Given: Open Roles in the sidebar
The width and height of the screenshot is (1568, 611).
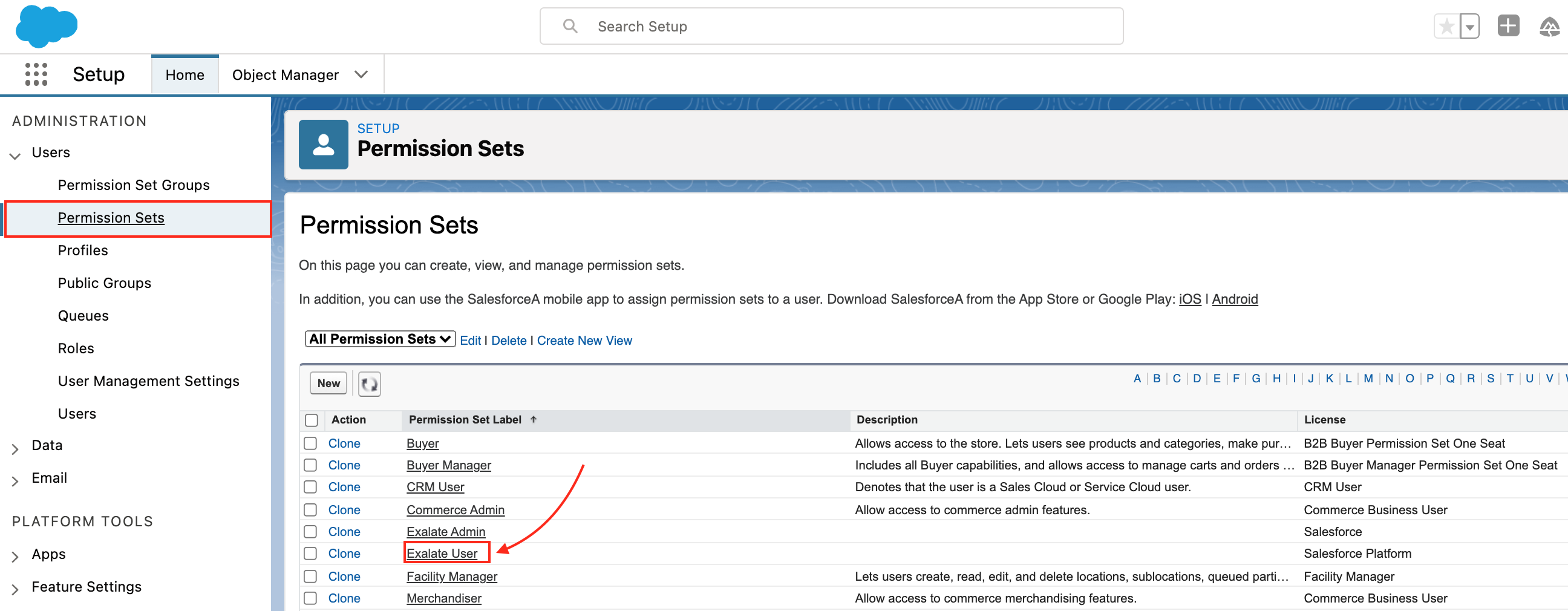Looking at the screenshot, I should 76,348.
